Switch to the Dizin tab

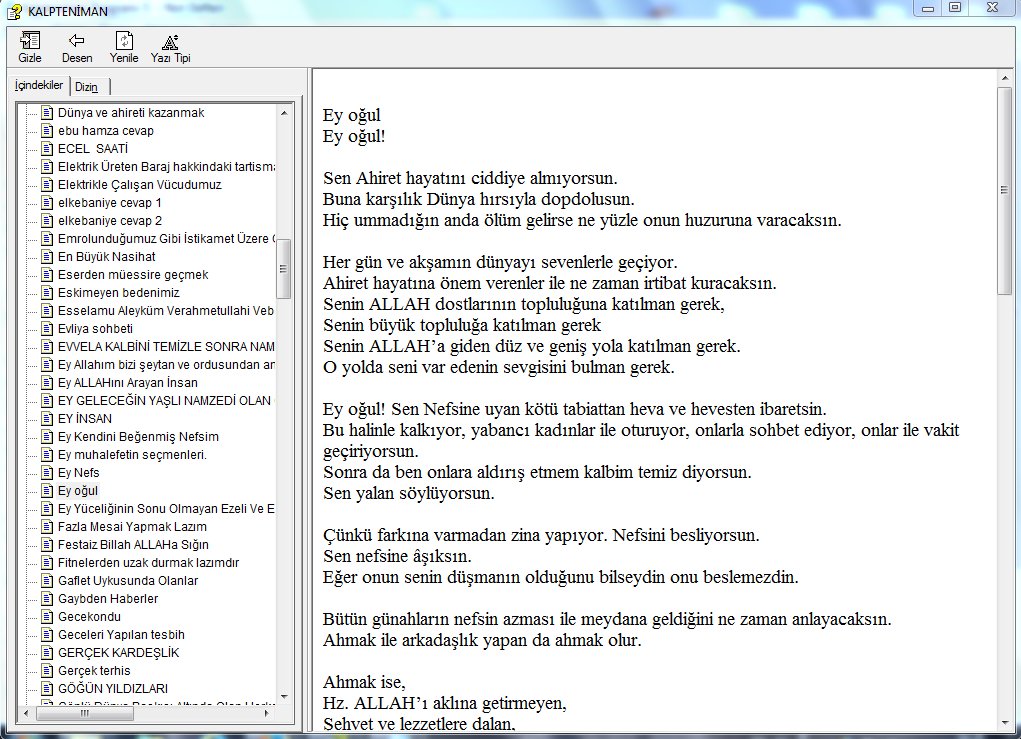(88, 87)
